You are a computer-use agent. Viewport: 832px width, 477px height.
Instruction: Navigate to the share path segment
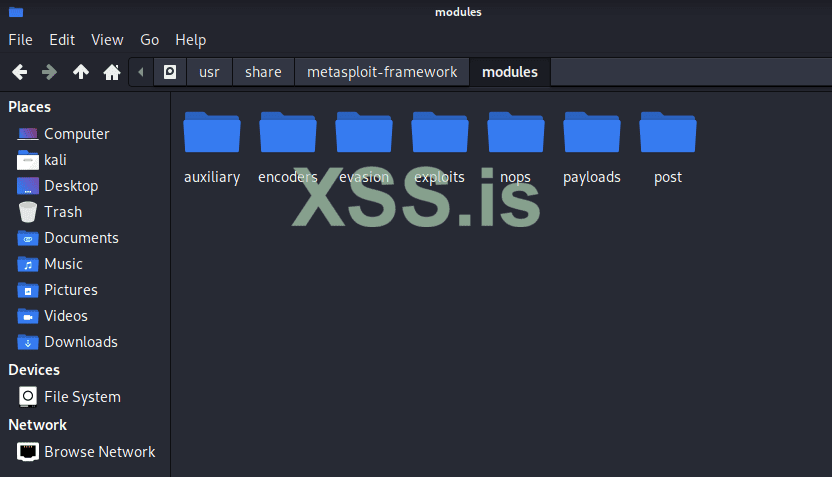(x=263, y=72)
